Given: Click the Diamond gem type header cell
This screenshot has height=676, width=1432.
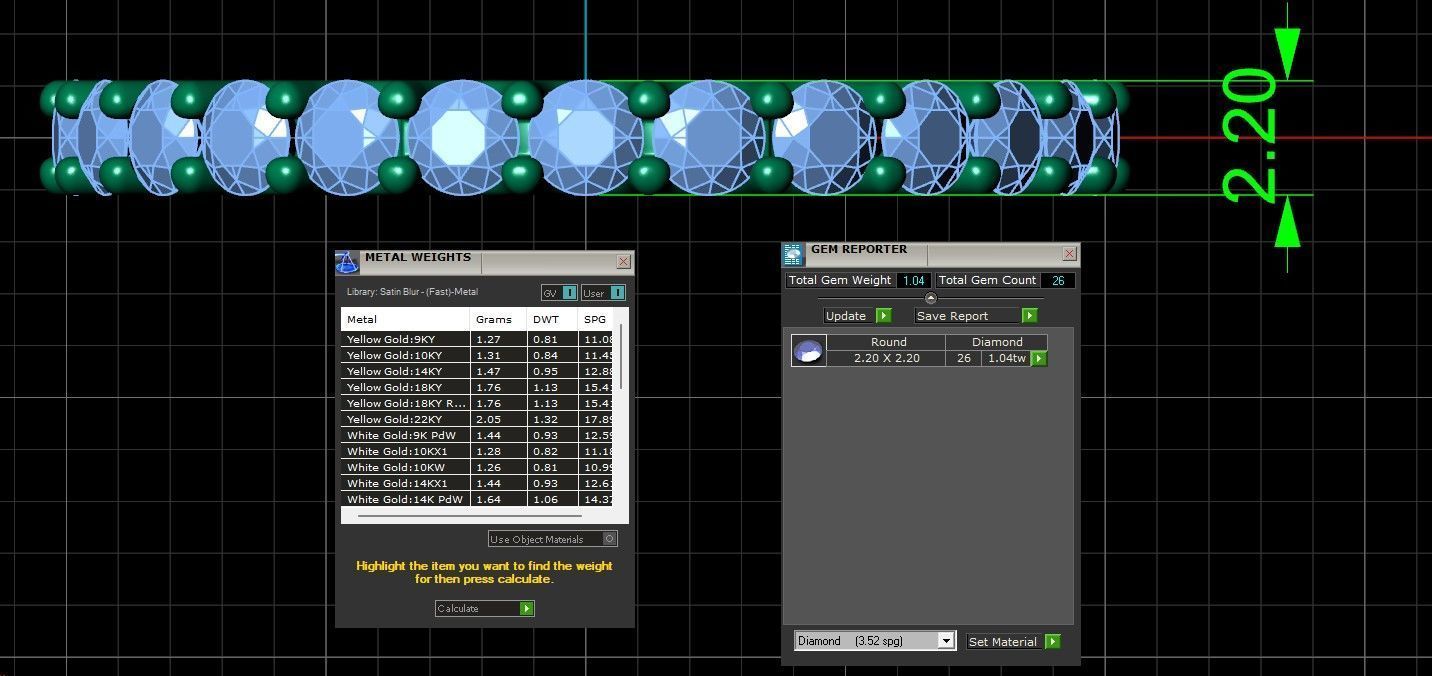Looking at the screenshot, I should 997,342.
